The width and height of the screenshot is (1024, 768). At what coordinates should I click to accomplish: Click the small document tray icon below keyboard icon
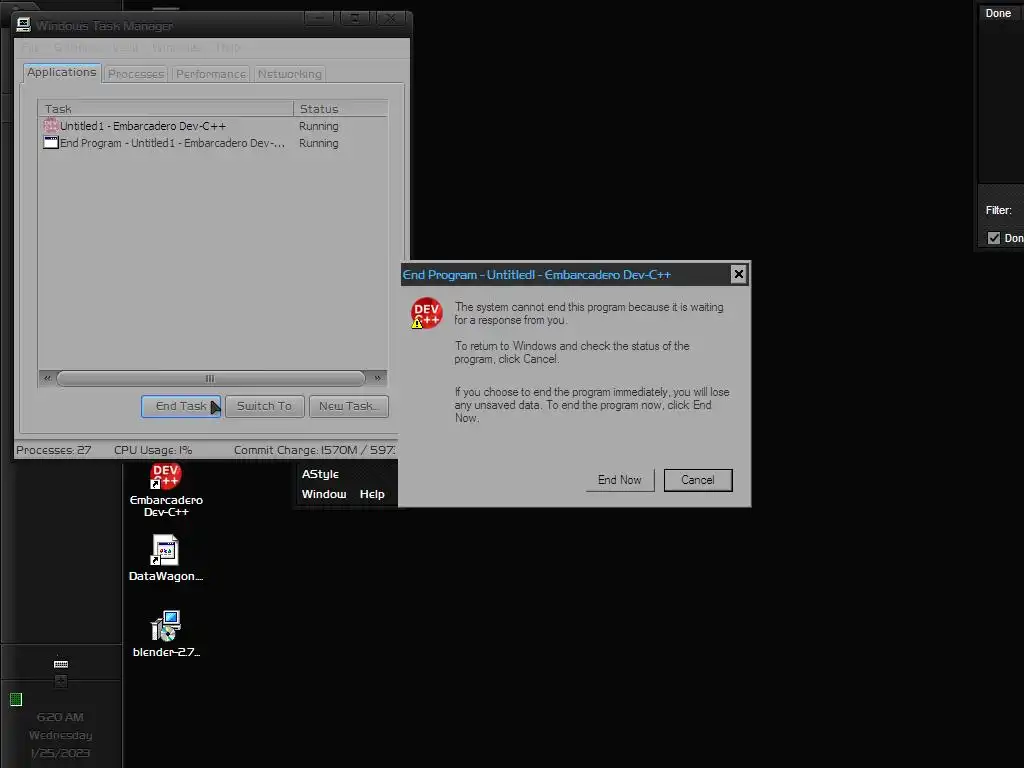coord(61,681)
